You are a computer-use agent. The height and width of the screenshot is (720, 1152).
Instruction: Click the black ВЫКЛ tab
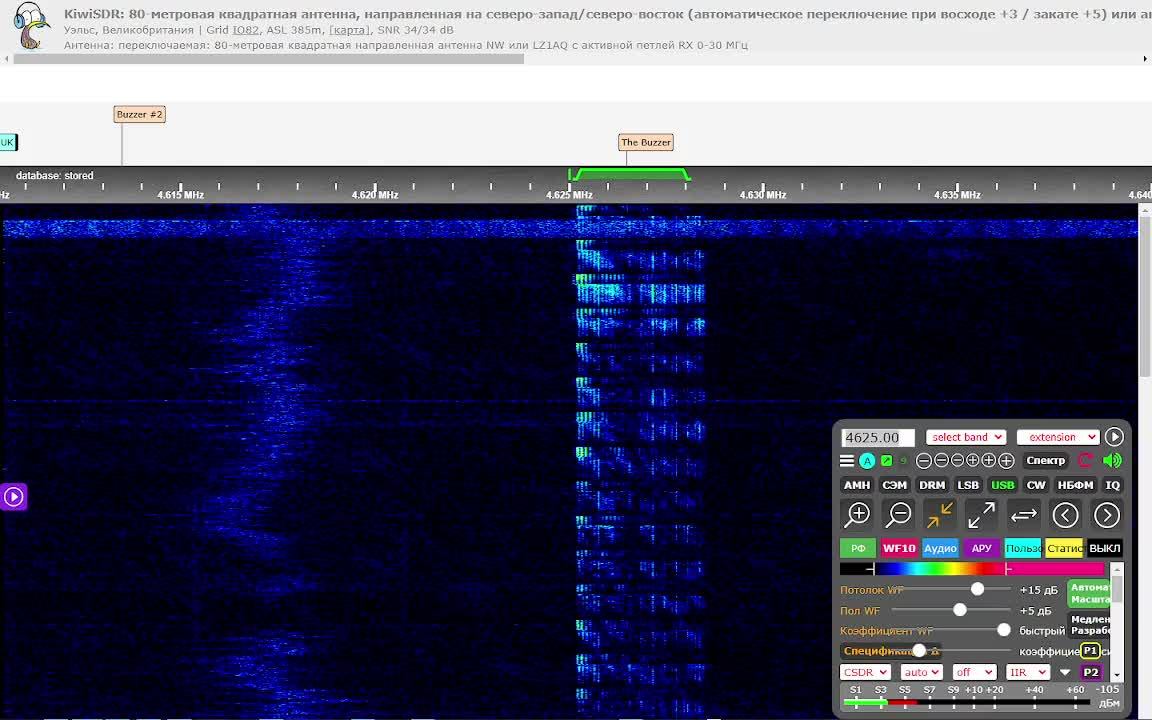tap(1104, 548)
